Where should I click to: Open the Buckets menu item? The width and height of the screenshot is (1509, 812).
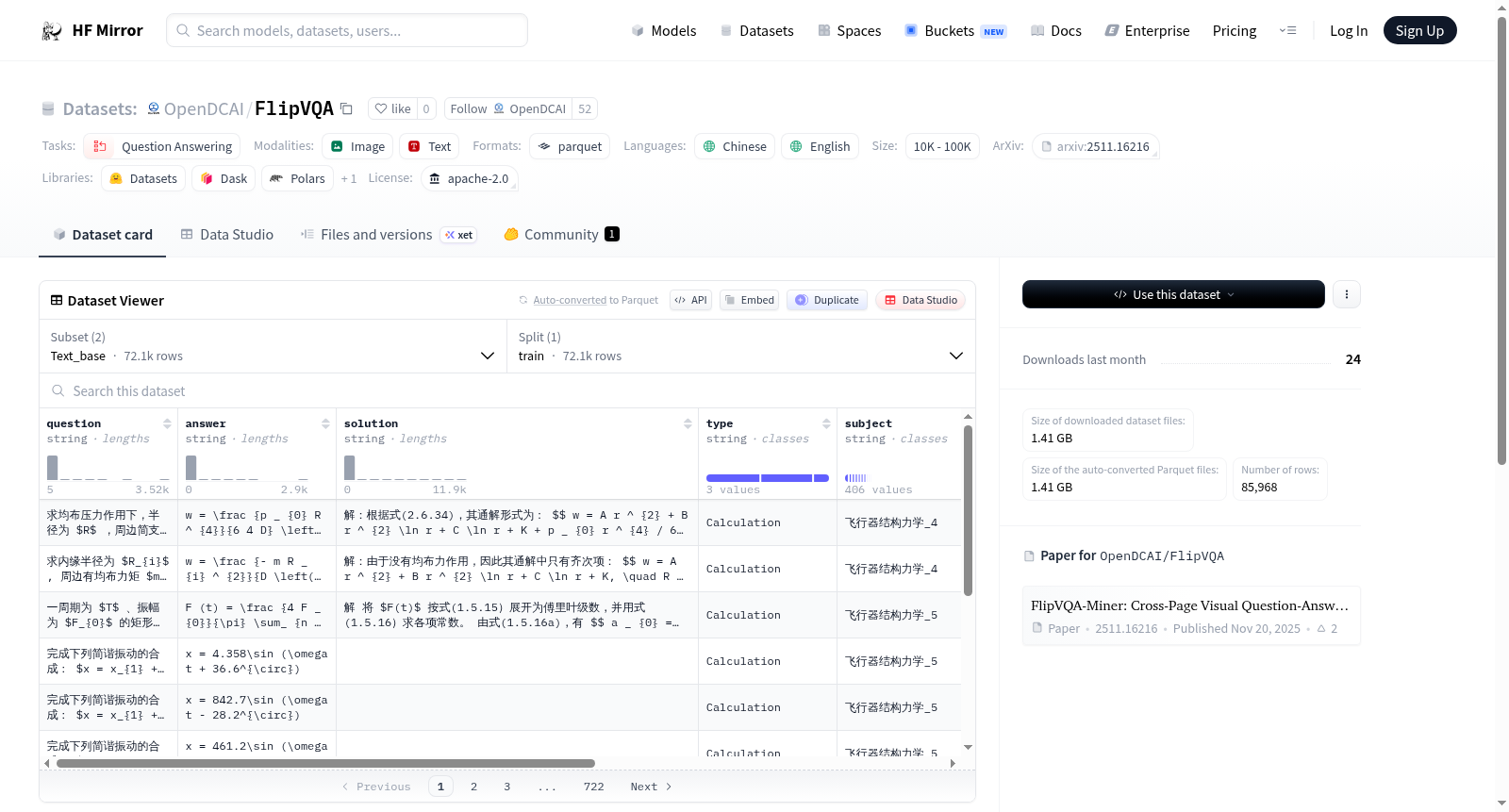pos(955,31)
